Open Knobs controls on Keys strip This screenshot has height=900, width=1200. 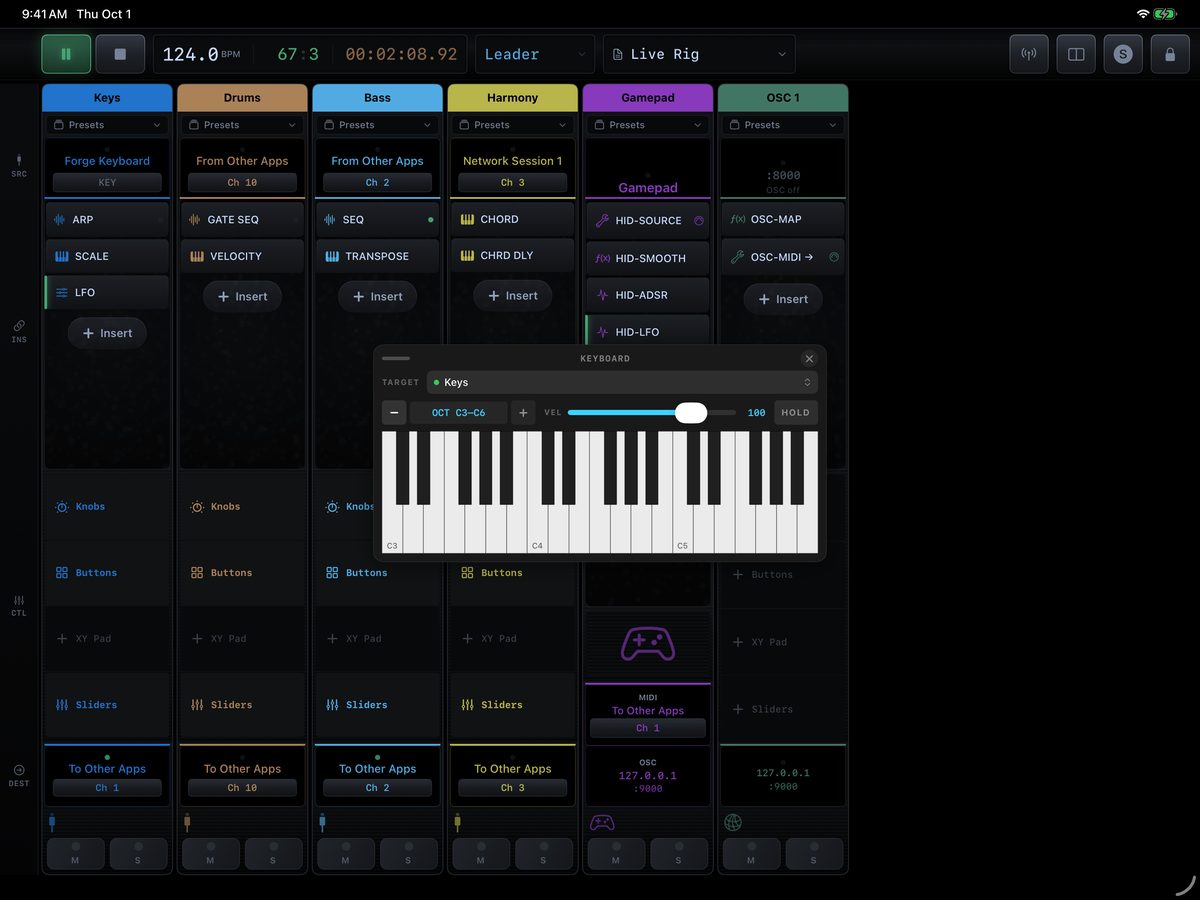click(107, 507)
